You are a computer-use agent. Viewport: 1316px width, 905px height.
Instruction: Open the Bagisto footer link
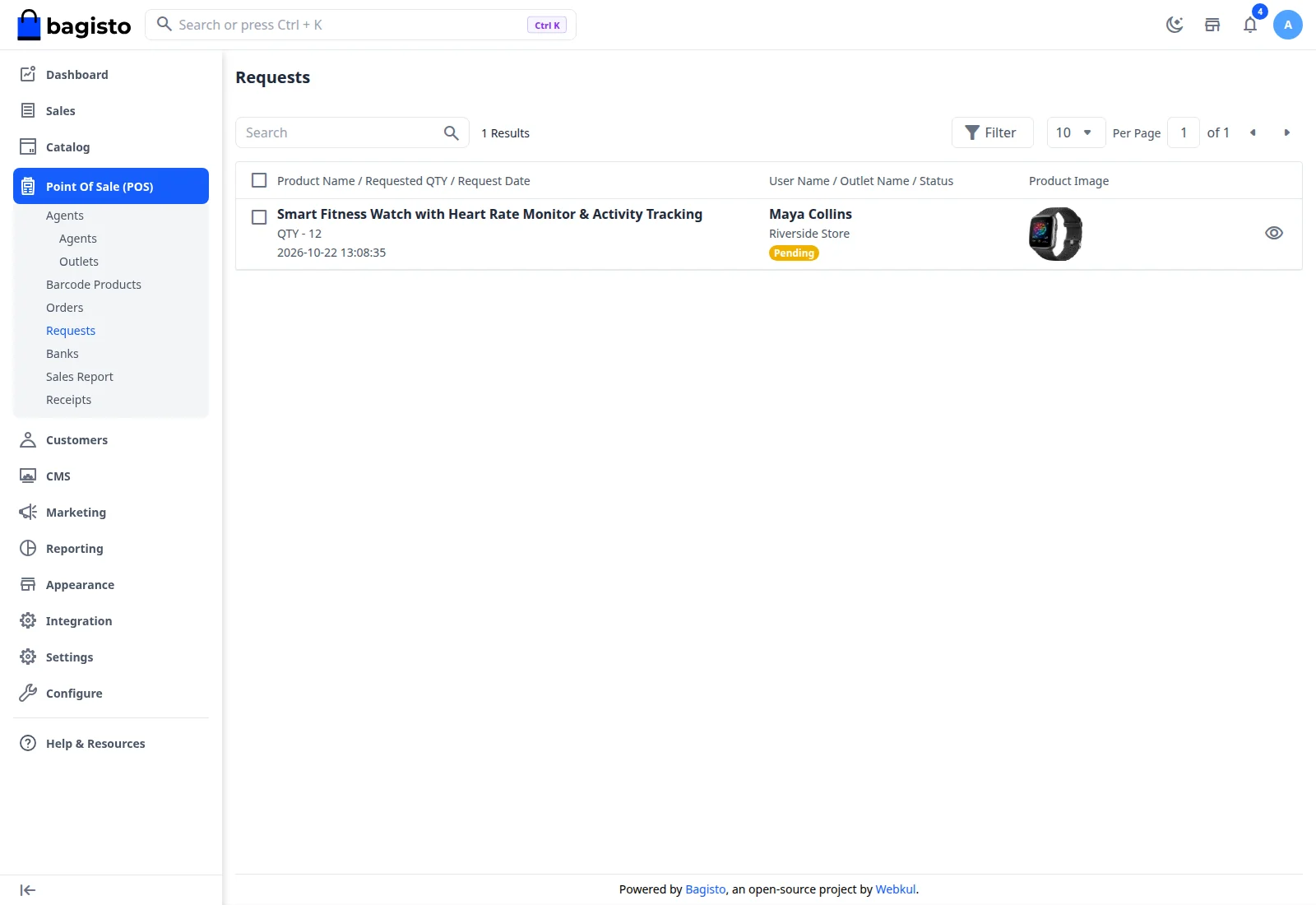[x=706, y=889]
